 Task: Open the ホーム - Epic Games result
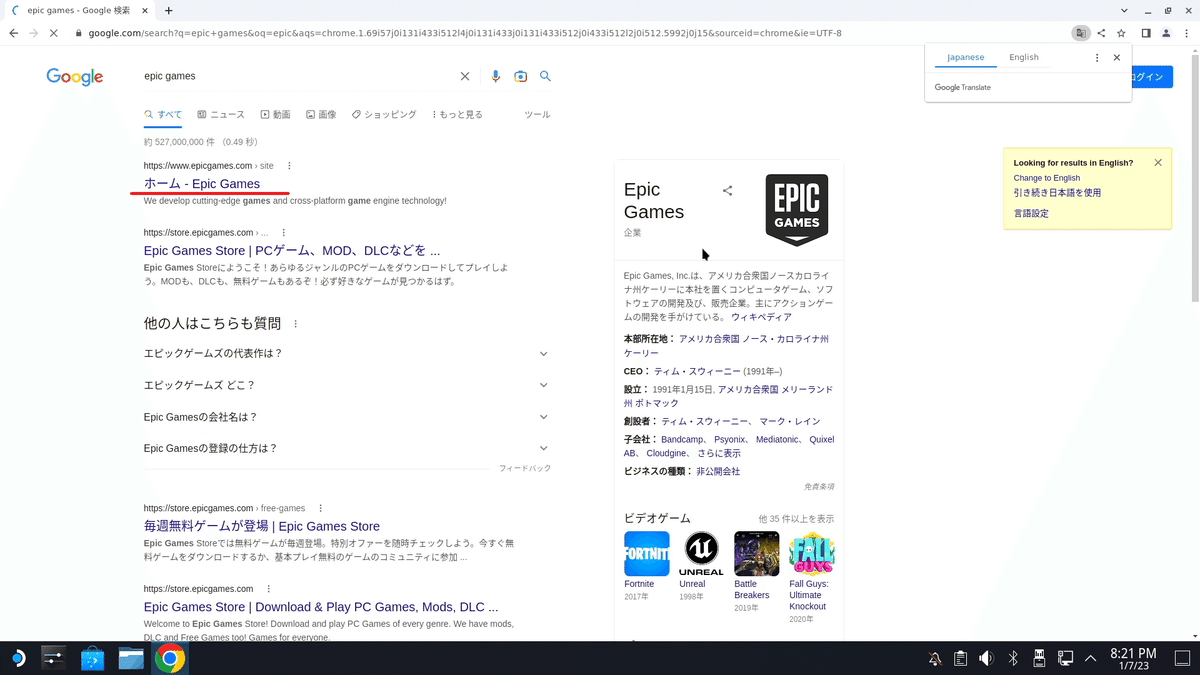coord(202,184)
